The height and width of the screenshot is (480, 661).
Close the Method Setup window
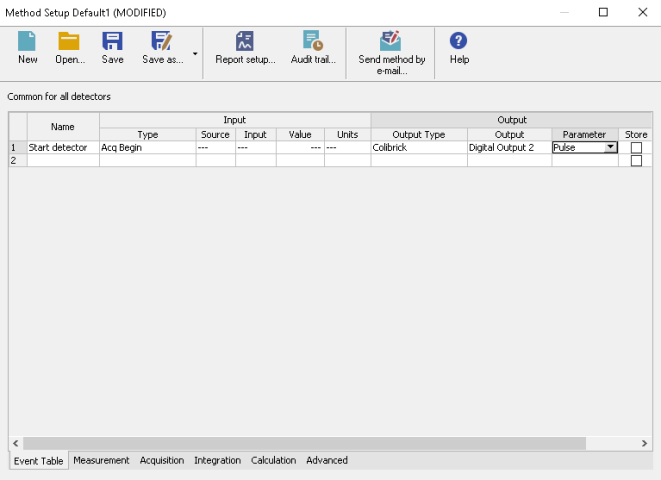pyautogui.click(x=642, y=12)
